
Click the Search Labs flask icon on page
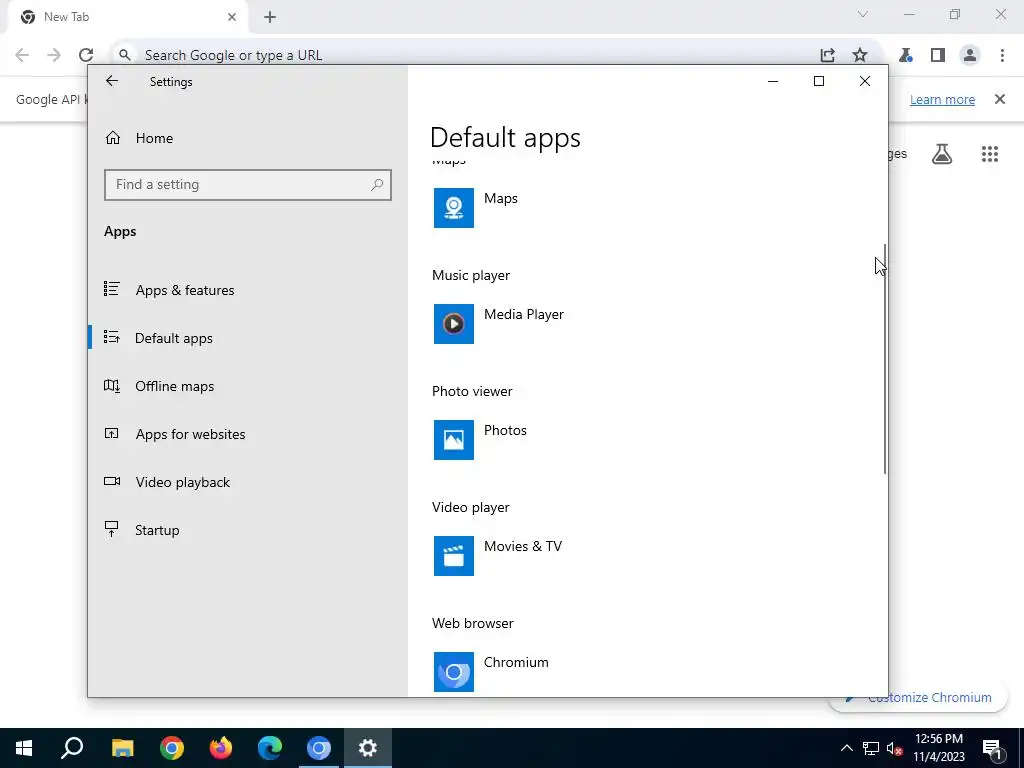click(942, 154)
